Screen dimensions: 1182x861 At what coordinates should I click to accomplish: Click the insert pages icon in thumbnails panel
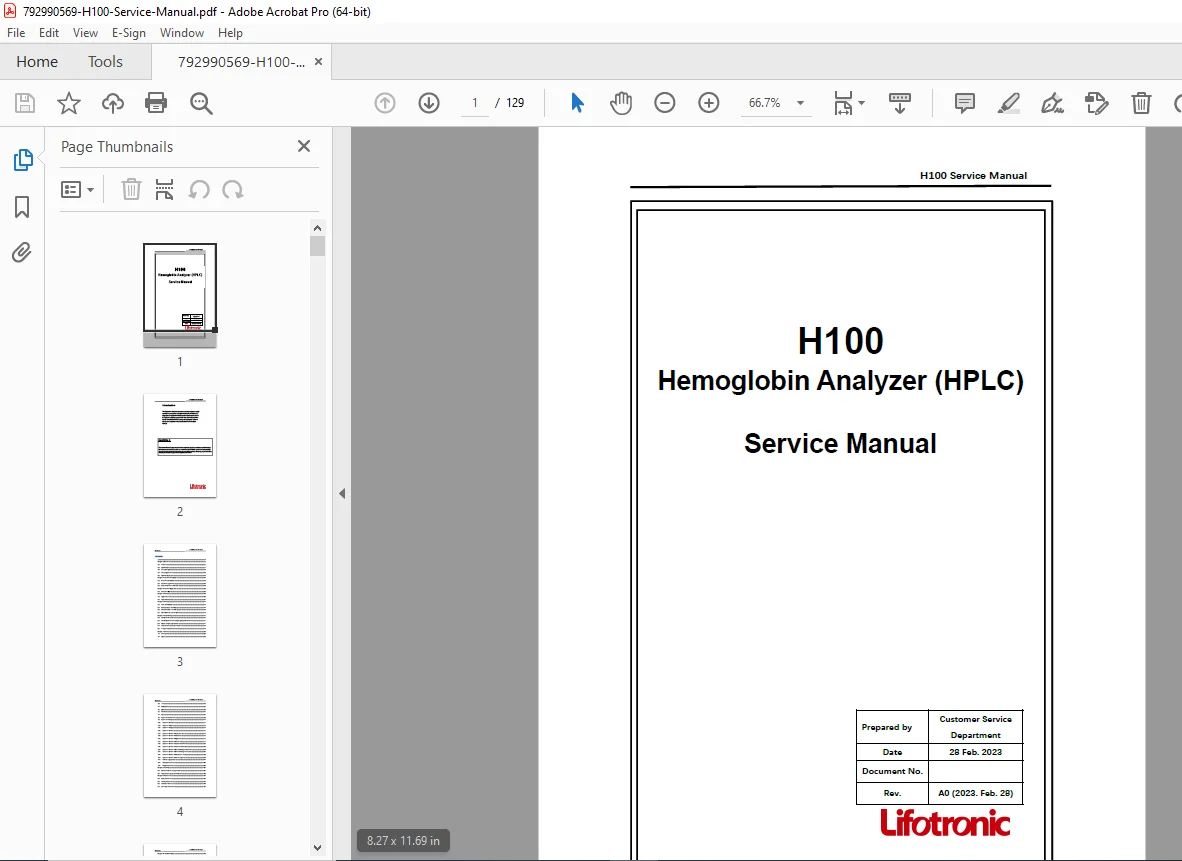[x=164, y=189]
